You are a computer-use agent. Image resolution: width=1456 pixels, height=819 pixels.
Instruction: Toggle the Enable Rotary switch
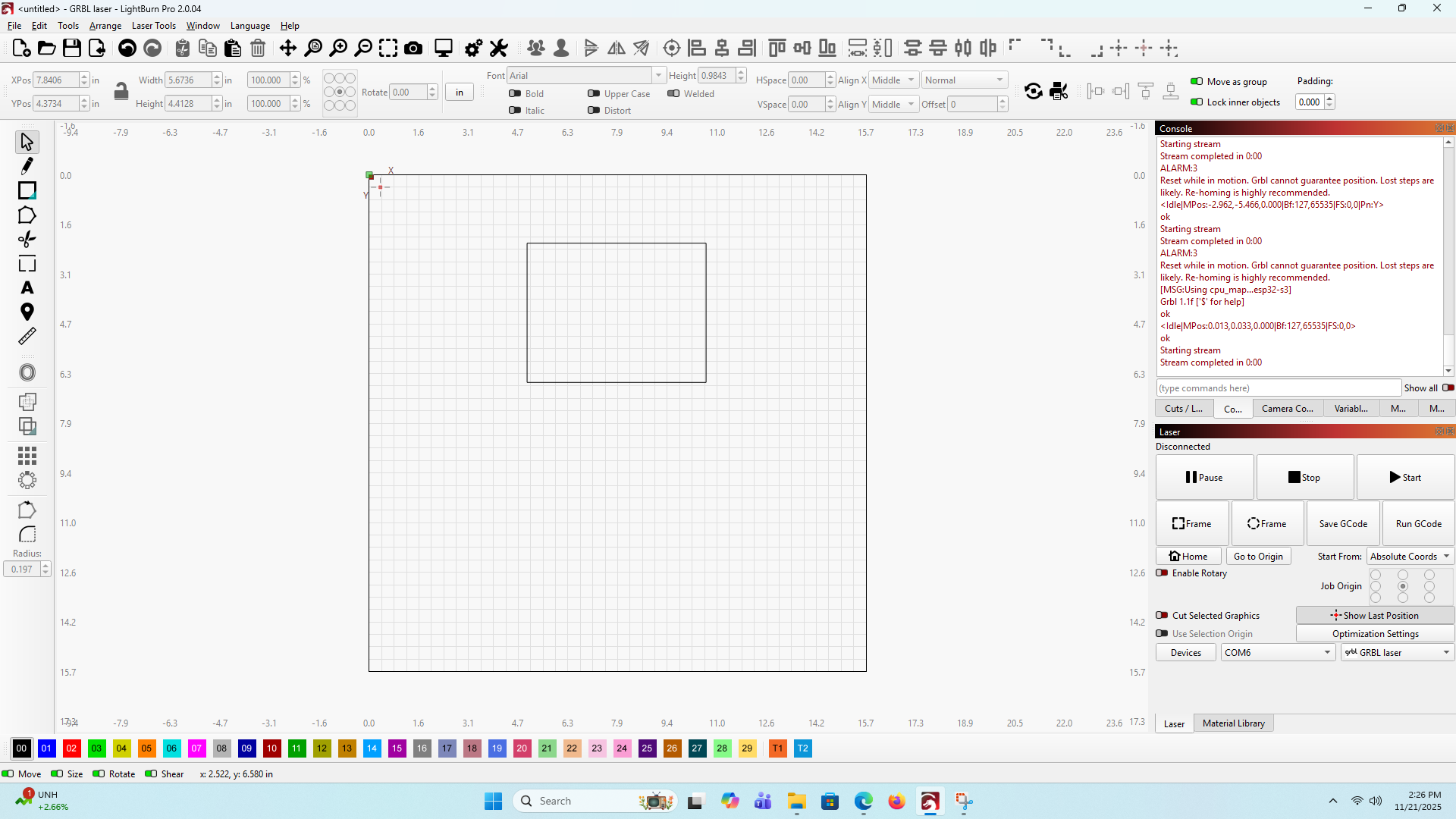pos(1162,573)
